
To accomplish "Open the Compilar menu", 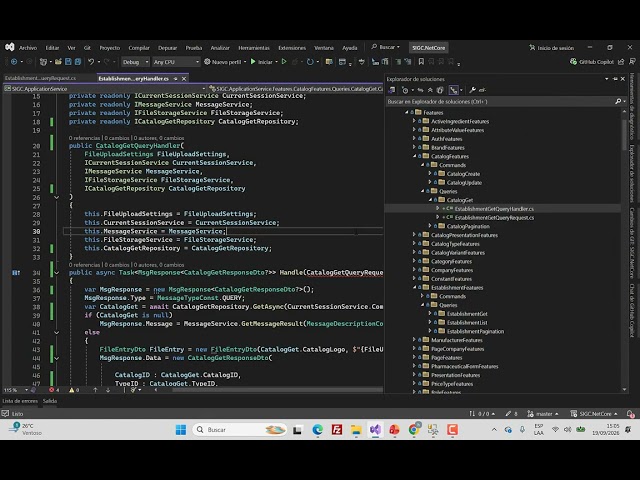I will [x=139, y=48].
